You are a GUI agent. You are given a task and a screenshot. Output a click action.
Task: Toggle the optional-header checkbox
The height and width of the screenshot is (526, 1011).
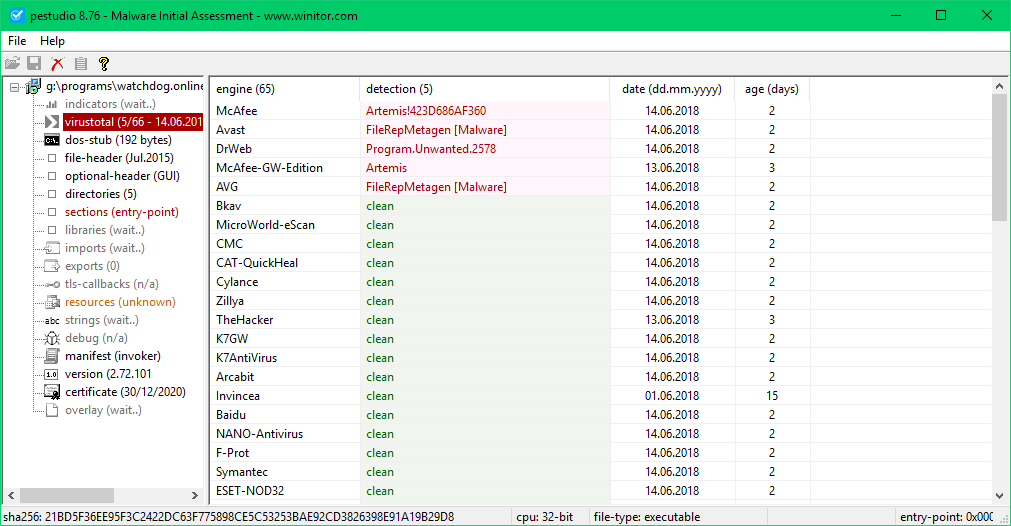pos(52,176)
